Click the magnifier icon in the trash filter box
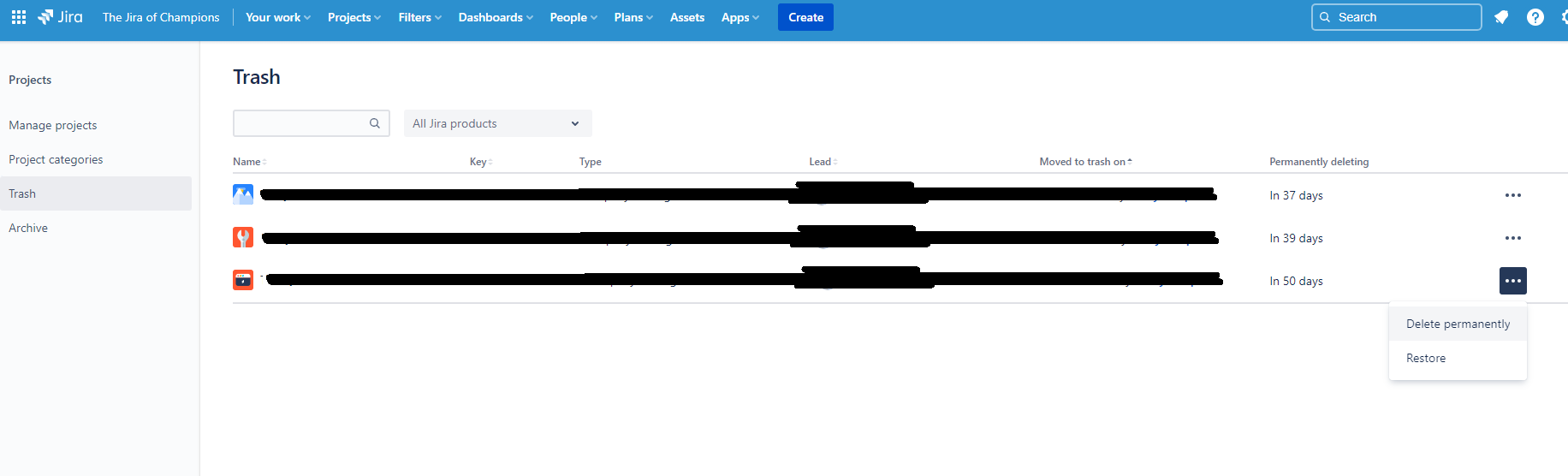1568x476 pixels. (x=375, y=123)
